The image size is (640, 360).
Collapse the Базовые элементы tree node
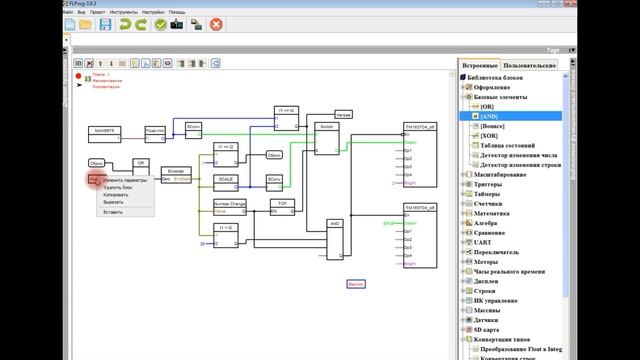[x=463, y=97]
